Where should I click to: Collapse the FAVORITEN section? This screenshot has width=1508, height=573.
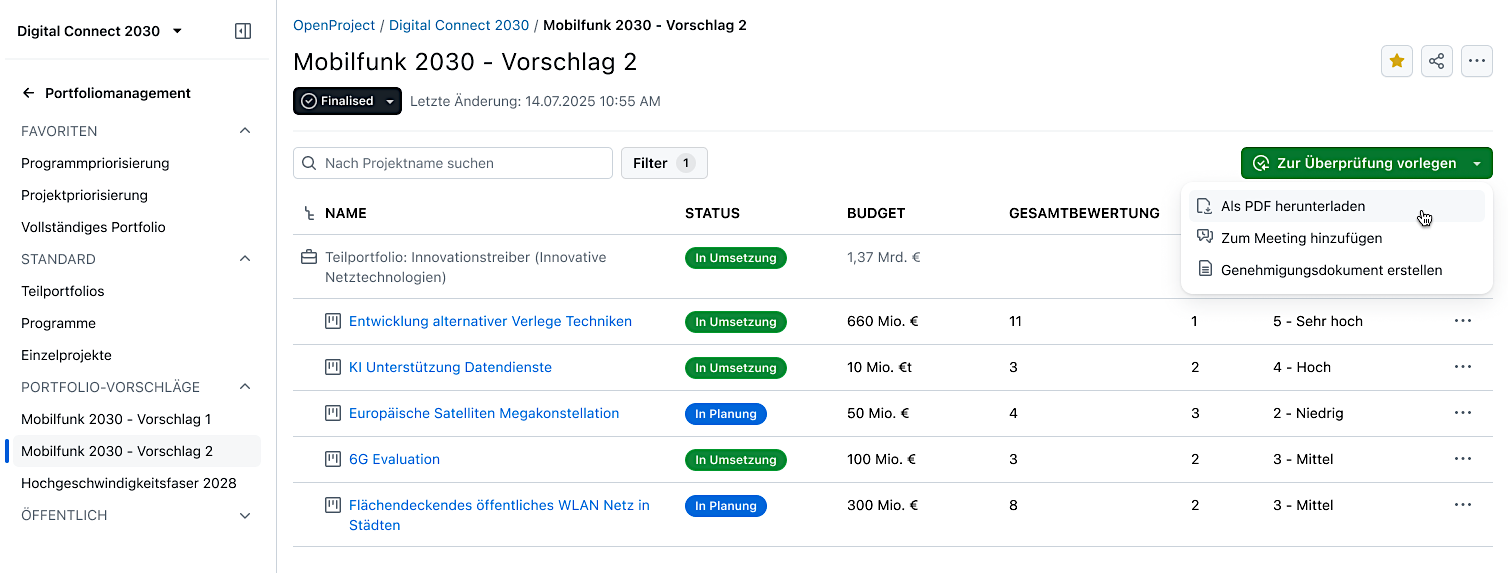pyautogui.click(x=245, y=131)
